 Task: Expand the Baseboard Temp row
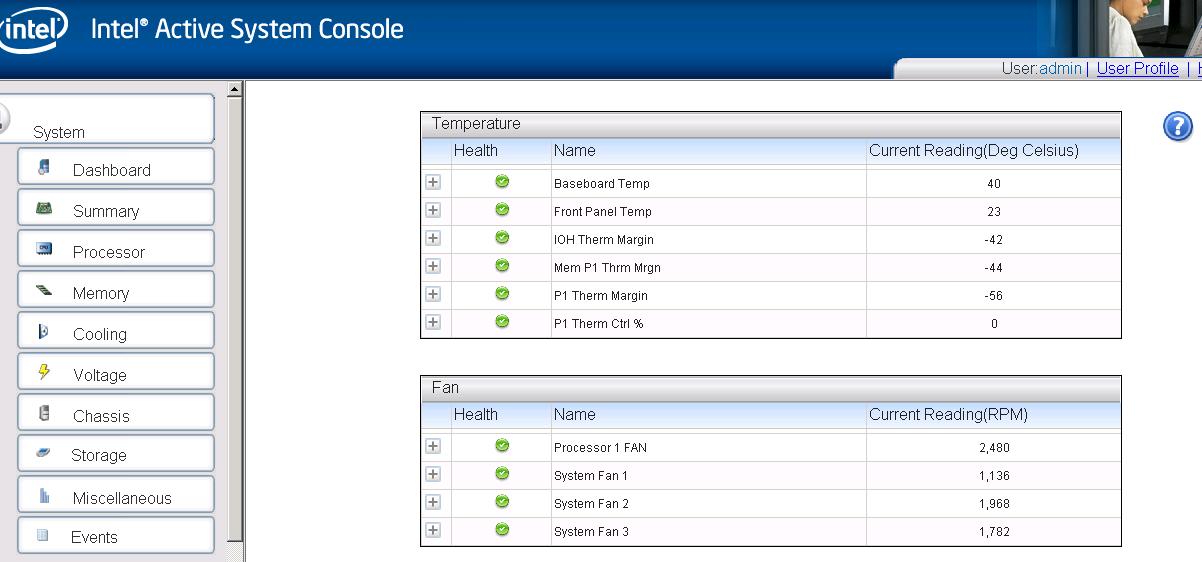(433, 182)
